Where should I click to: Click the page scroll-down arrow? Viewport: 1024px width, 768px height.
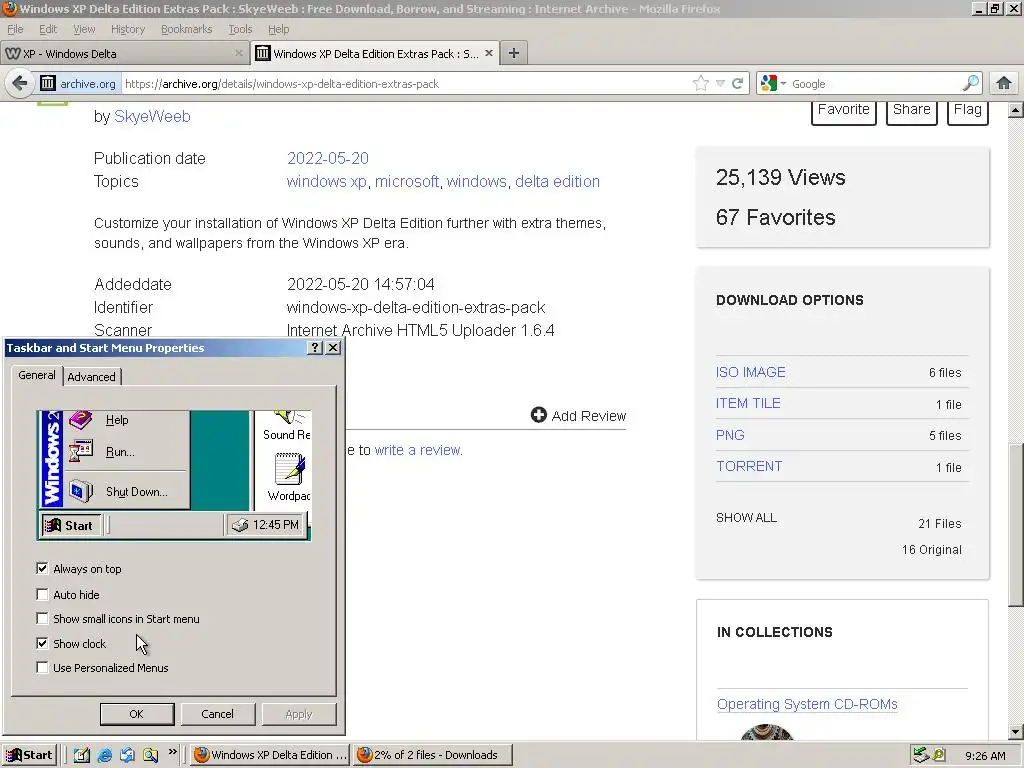(1015, 732)
